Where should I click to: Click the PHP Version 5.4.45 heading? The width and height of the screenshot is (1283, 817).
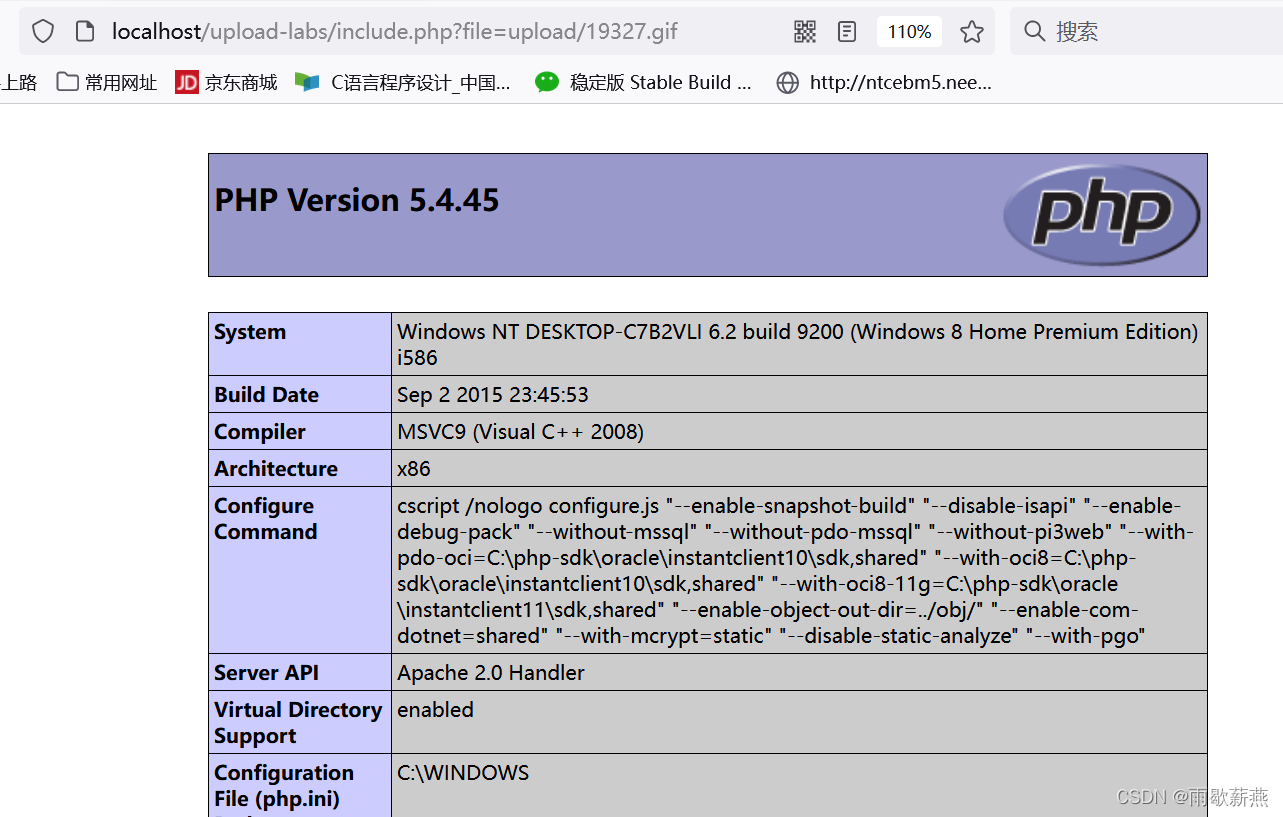pyautogui.click(x=357, y=200)
